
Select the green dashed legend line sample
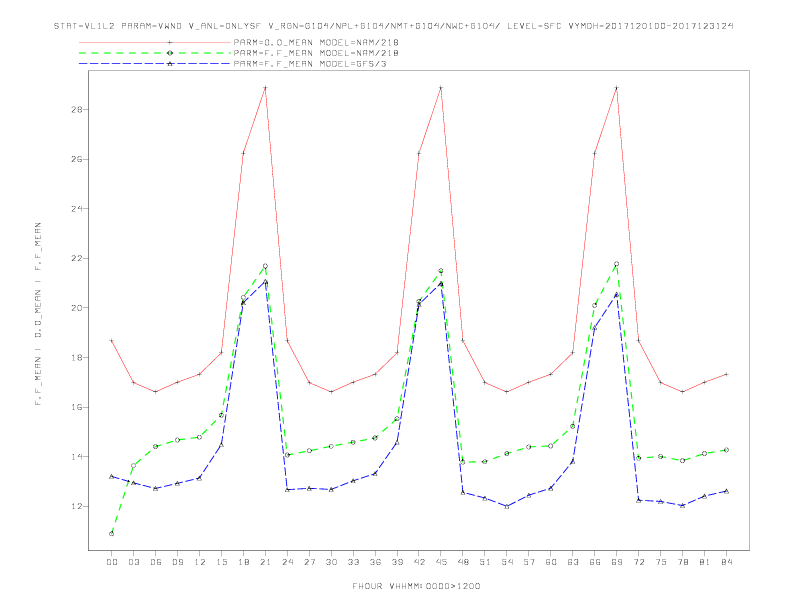[x=155, y=53]
